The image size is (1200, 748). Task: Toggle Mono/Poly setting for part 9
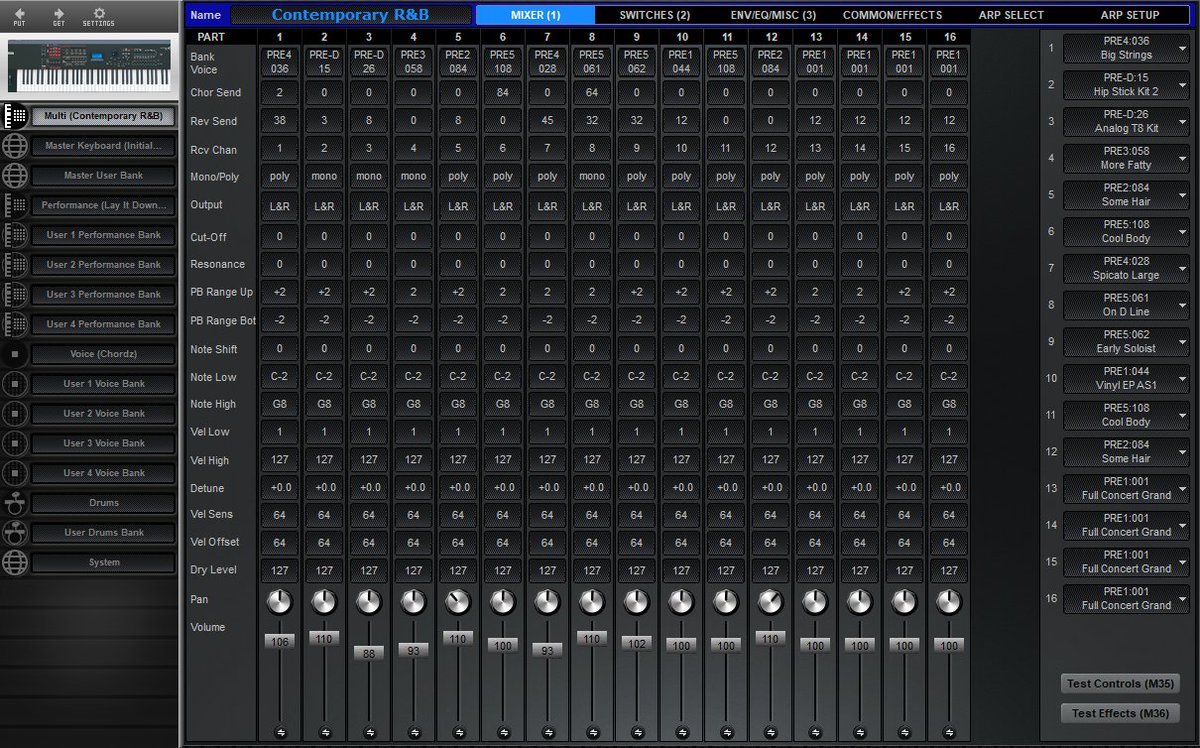(636, 176)
